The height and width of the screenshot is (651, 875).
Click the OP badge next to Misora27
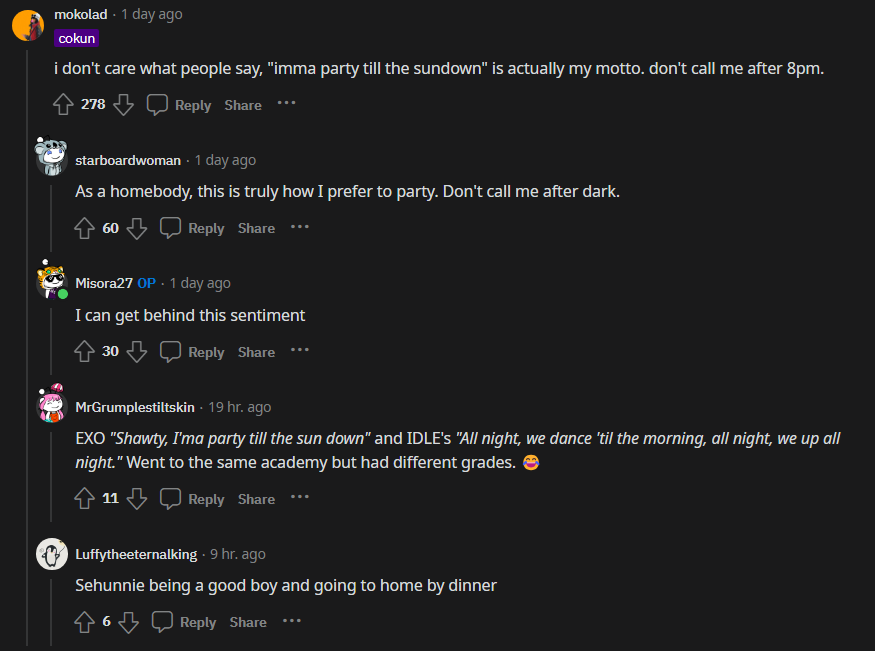[x=146, y=283]
